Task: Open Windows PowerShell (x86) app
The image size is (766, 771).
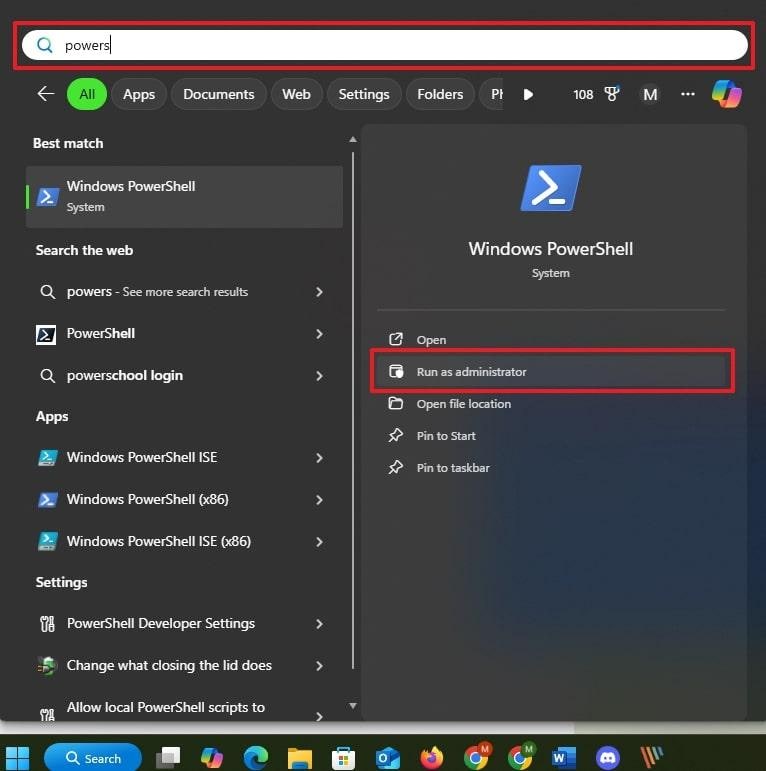Action: 147,500
